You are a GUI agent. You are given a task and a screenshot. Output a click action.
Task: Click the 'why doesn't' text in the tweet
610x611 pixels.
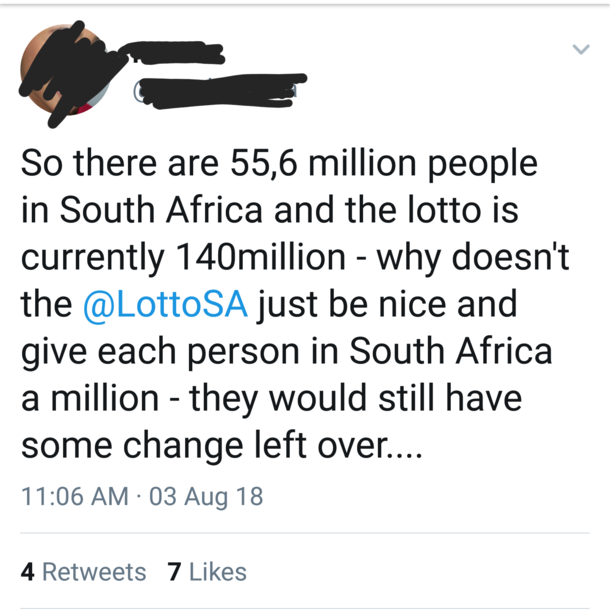pyautogui.click(x=473, y=259)
